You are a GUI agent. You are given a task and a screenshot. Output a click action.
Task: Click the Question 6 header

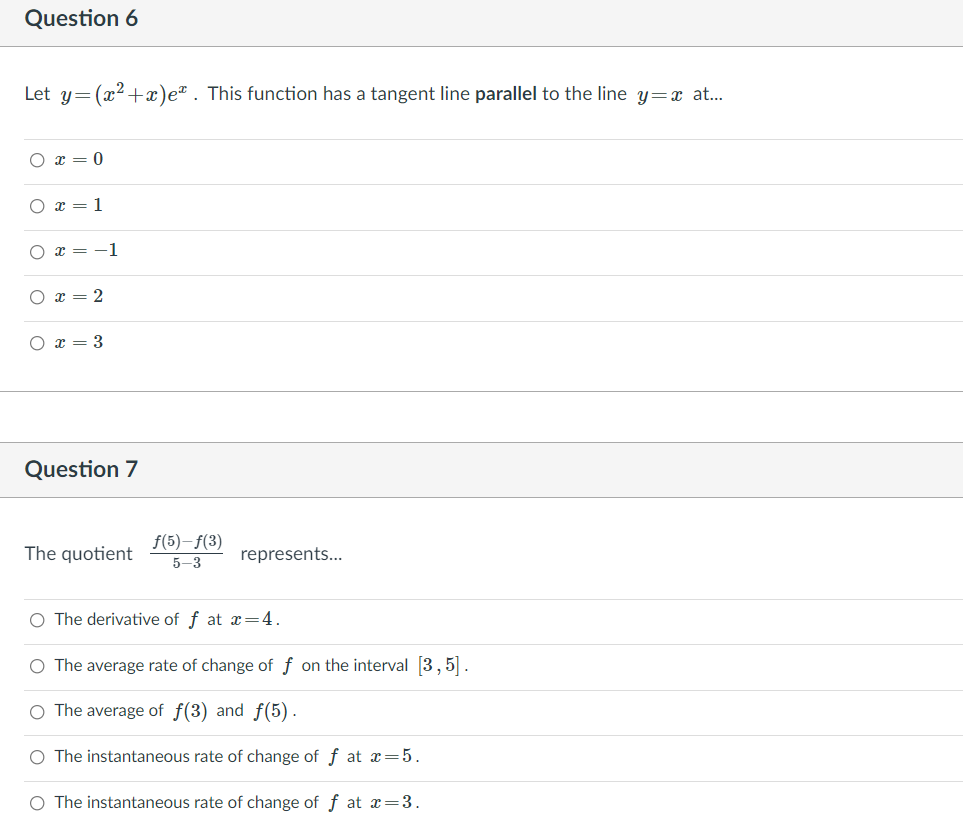82,18
